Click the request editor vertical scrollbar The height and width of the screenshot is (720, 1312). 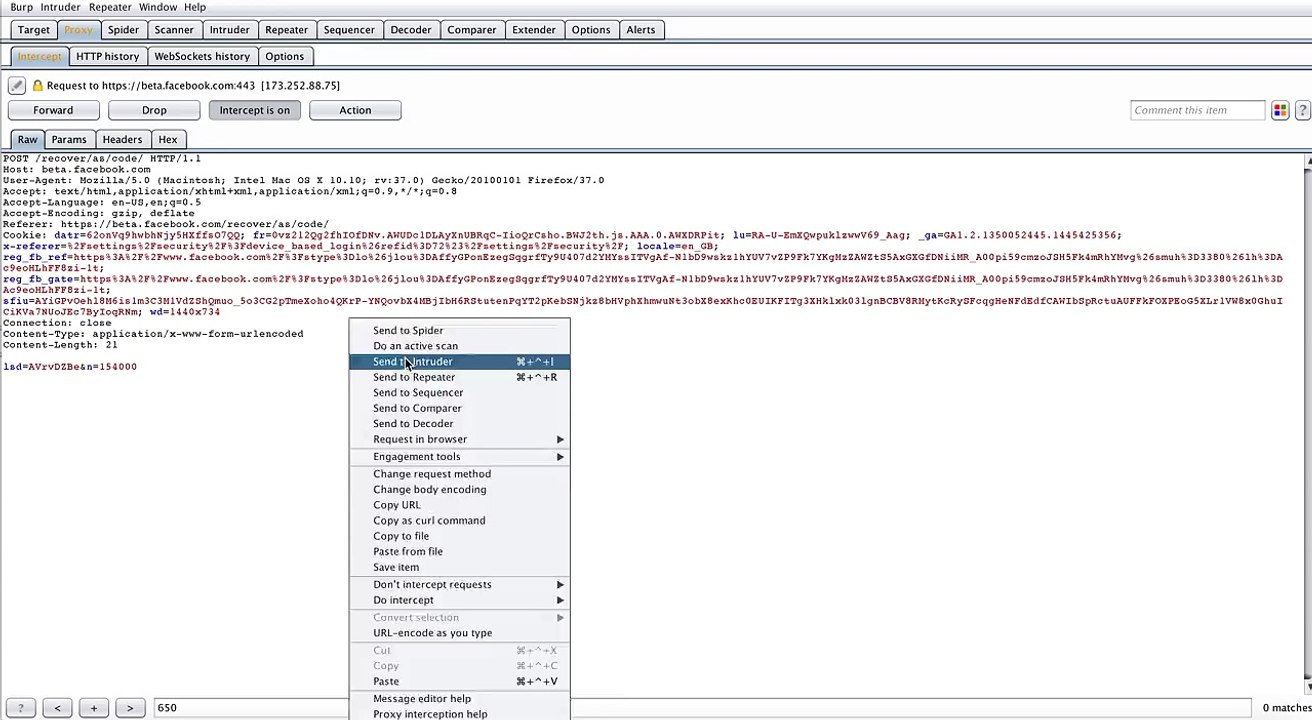pos(1306,423)
